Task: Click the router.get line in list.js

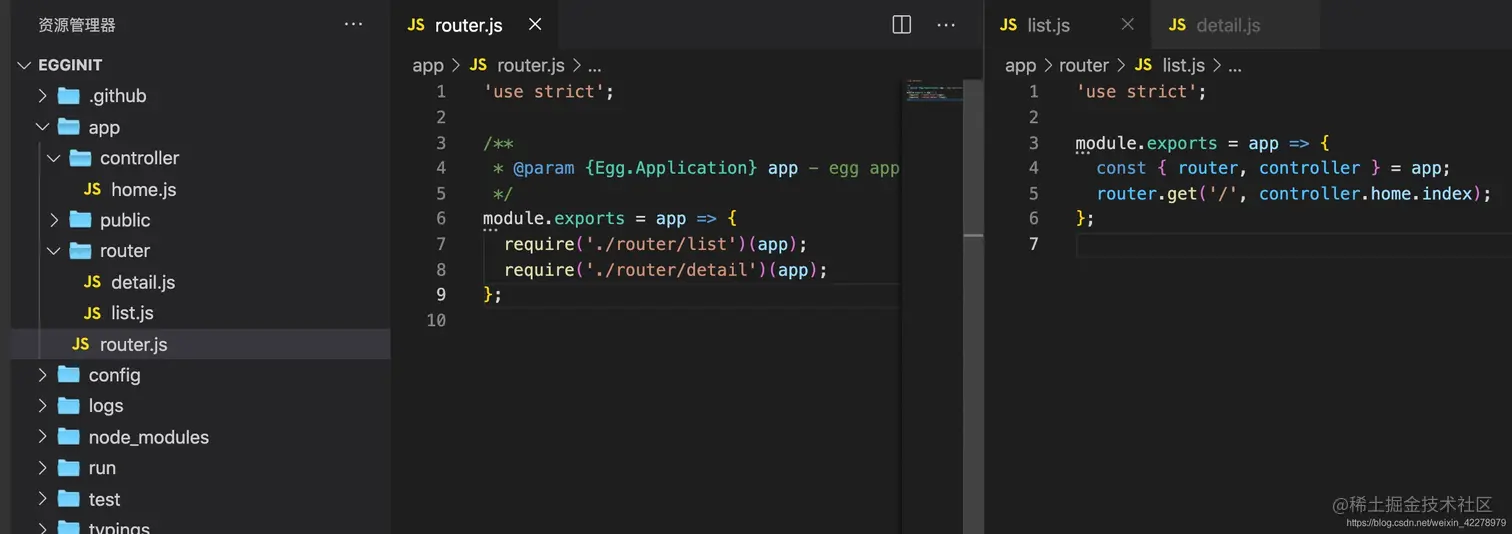Action: [x=1294, y=193]
